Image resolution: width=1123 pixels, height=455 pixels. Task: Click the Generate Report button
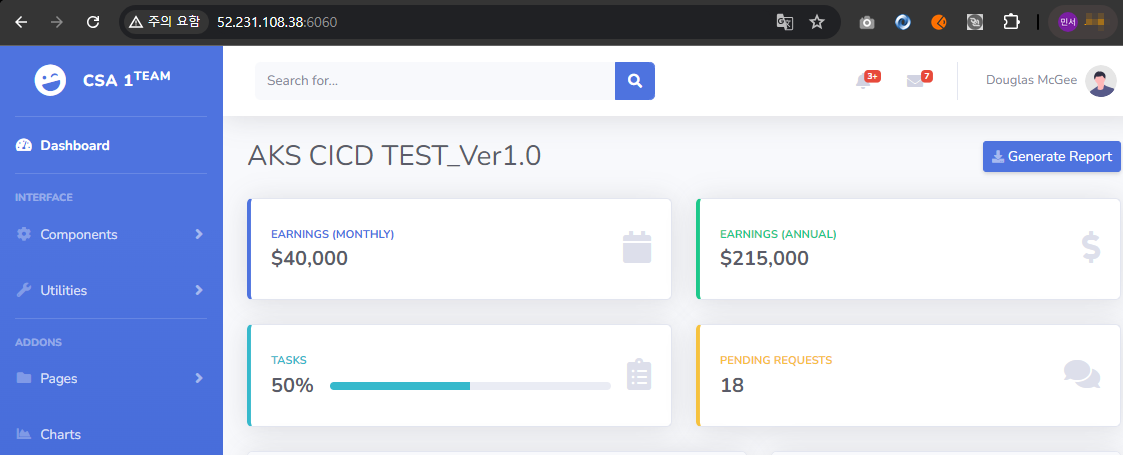pos(1051,156)
